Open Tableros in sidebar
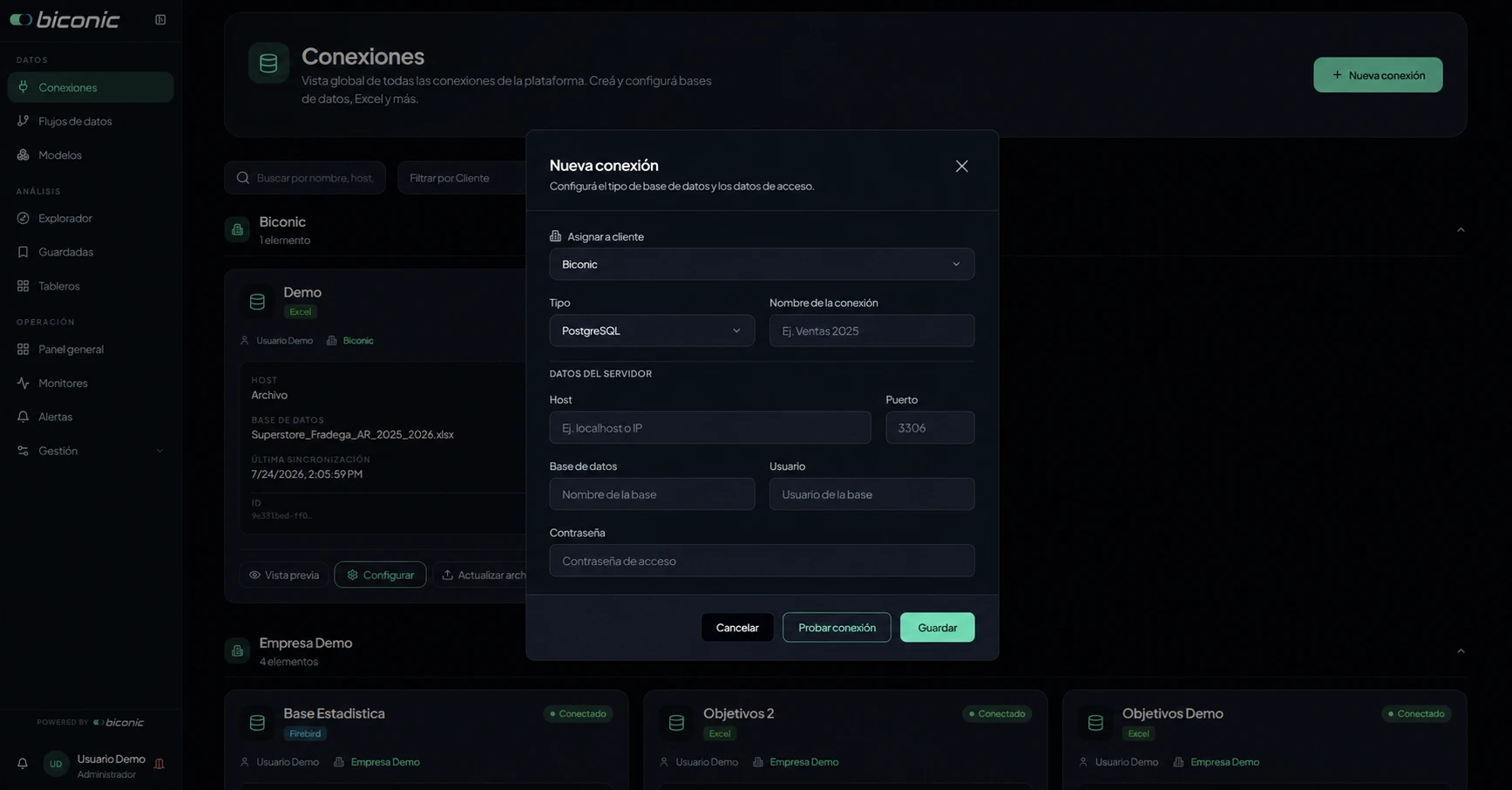The height and width of the screenshot is (790, 1512). 90,286
